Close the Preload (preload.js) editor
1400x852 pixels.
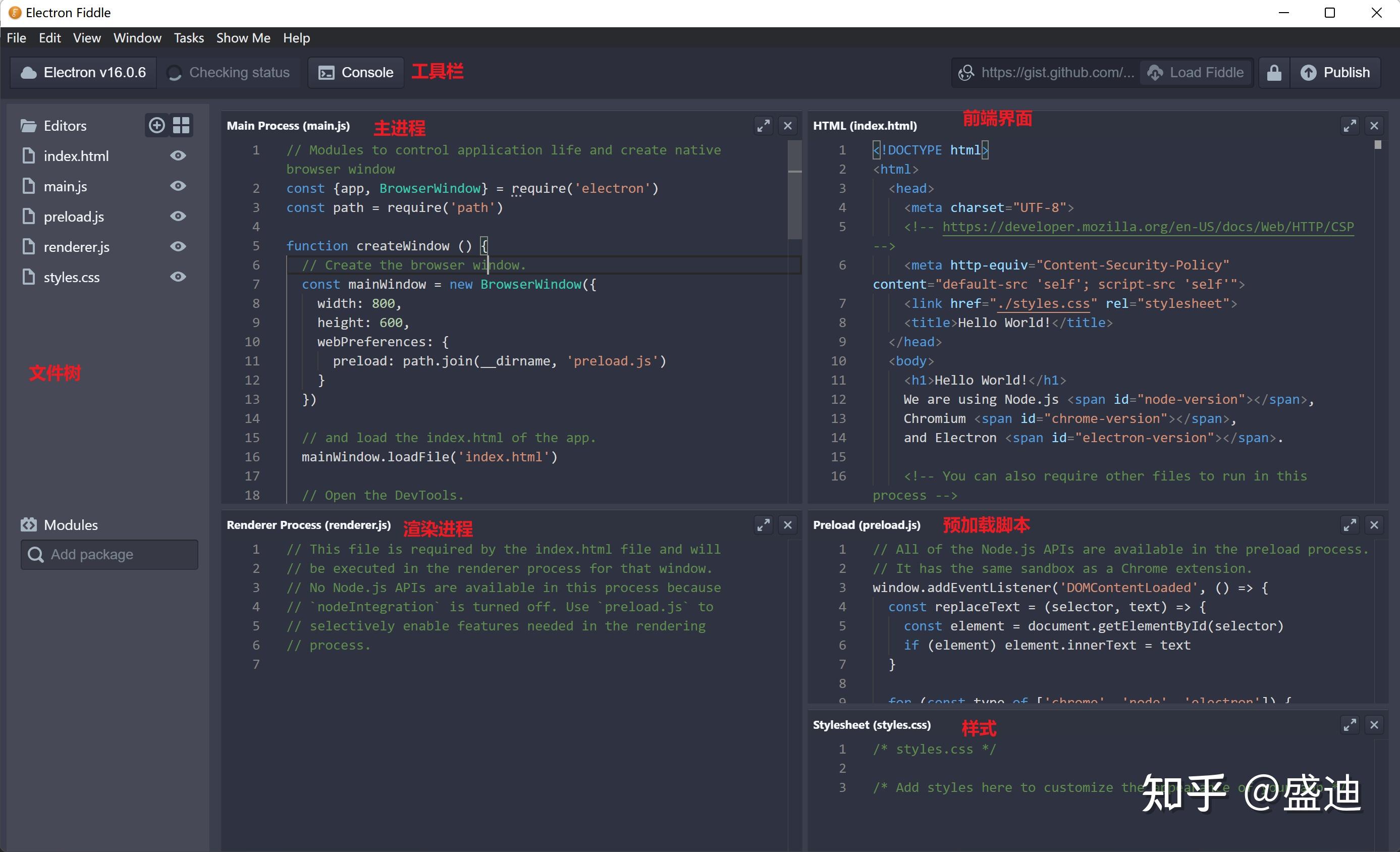click(1374, 524)
